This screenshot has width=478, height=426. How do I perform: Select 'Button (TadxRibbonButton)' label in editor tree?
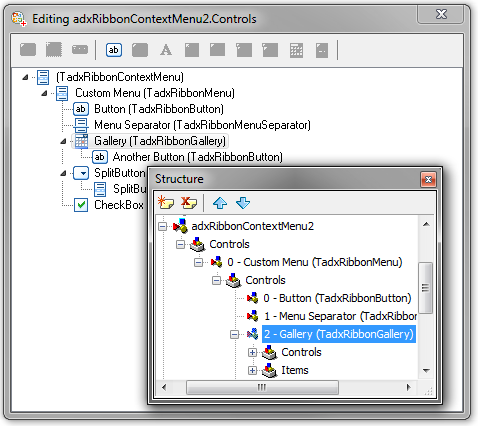click(159, 109)
